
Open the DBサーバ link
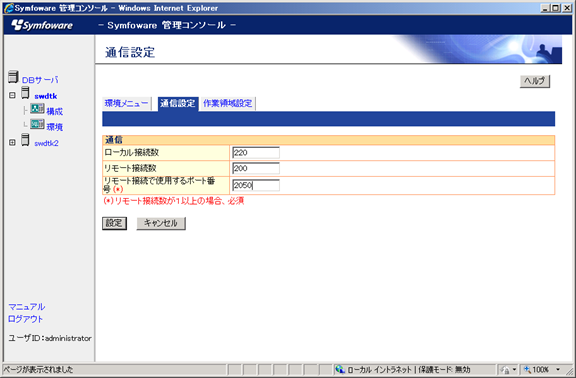[x=40, y=80]
